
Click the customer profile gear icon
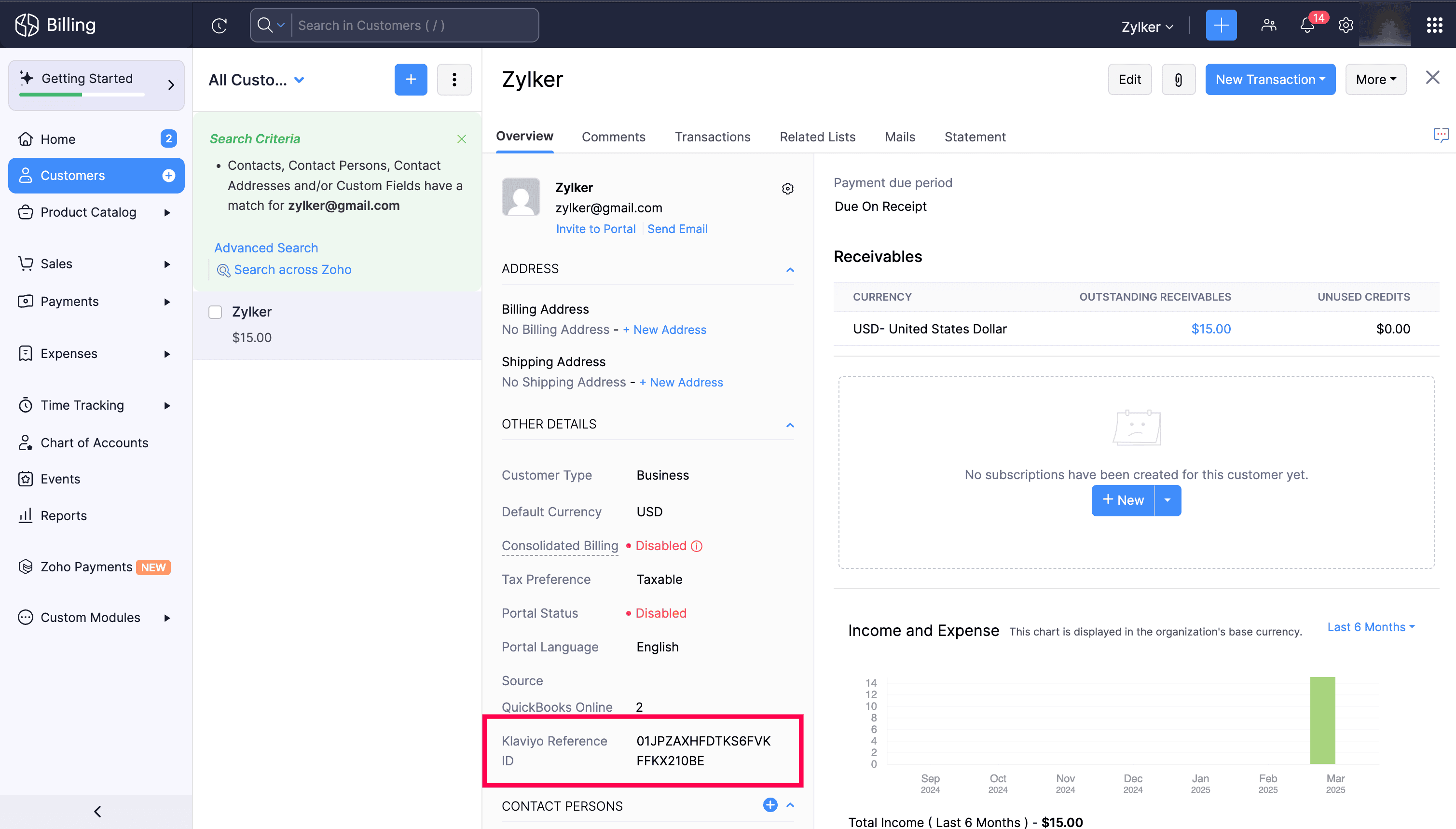click(787, 189)
